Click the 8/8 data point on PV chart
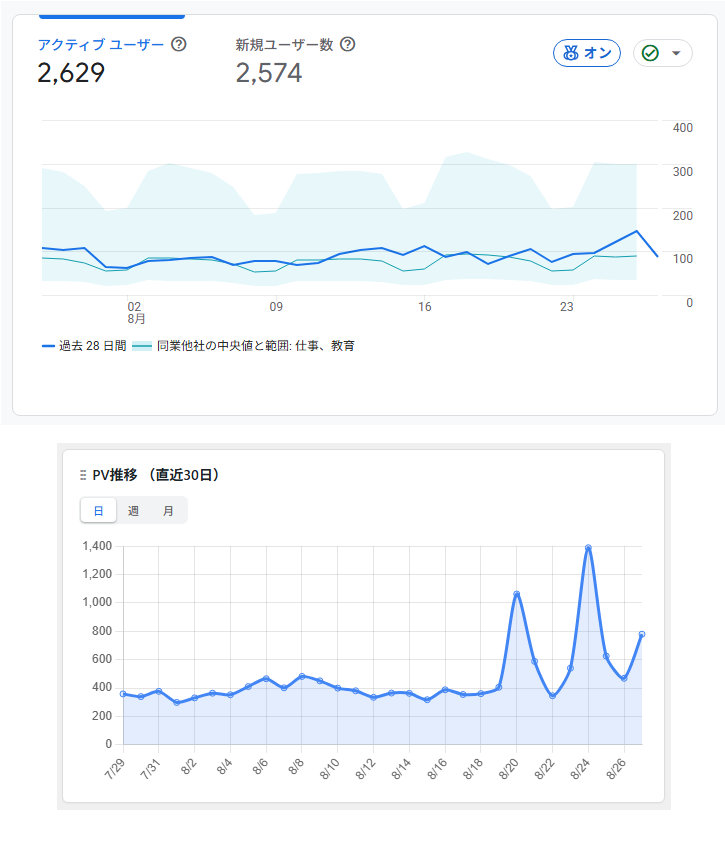 click(x=302, y=676)
